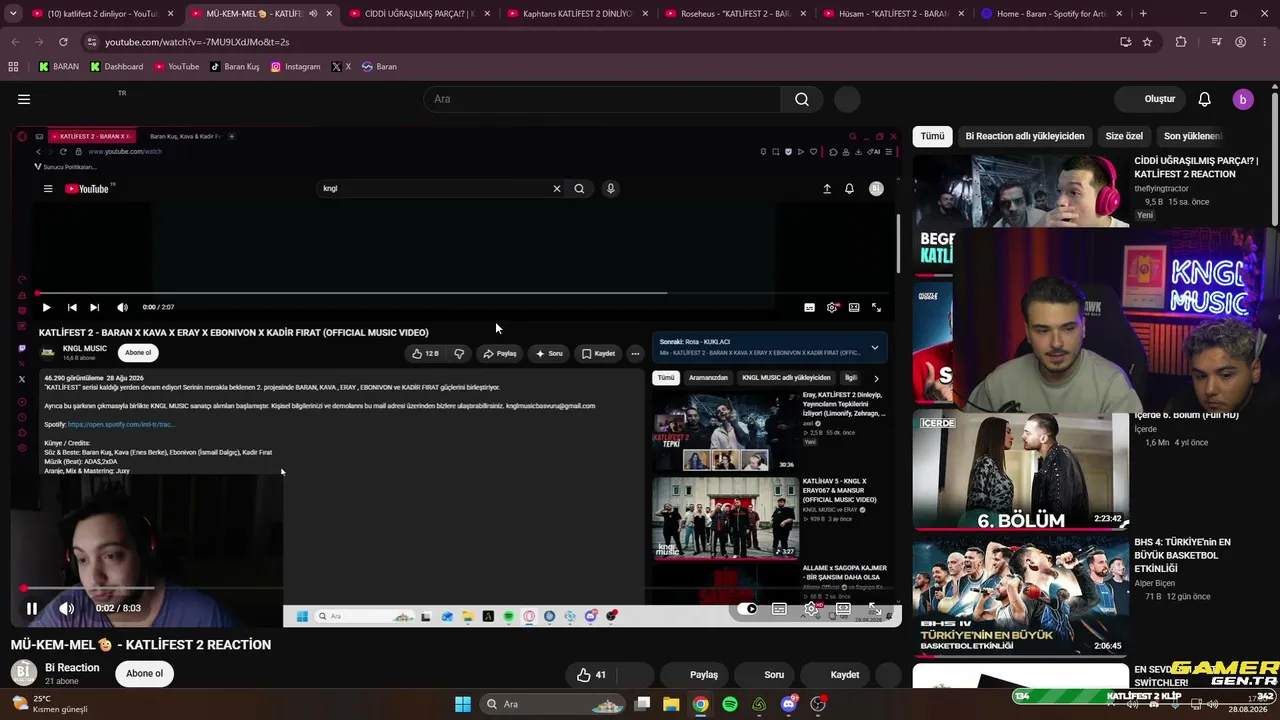Open the YouTube guide hamburger menu
1280x720 pixels.
point(24,99)
